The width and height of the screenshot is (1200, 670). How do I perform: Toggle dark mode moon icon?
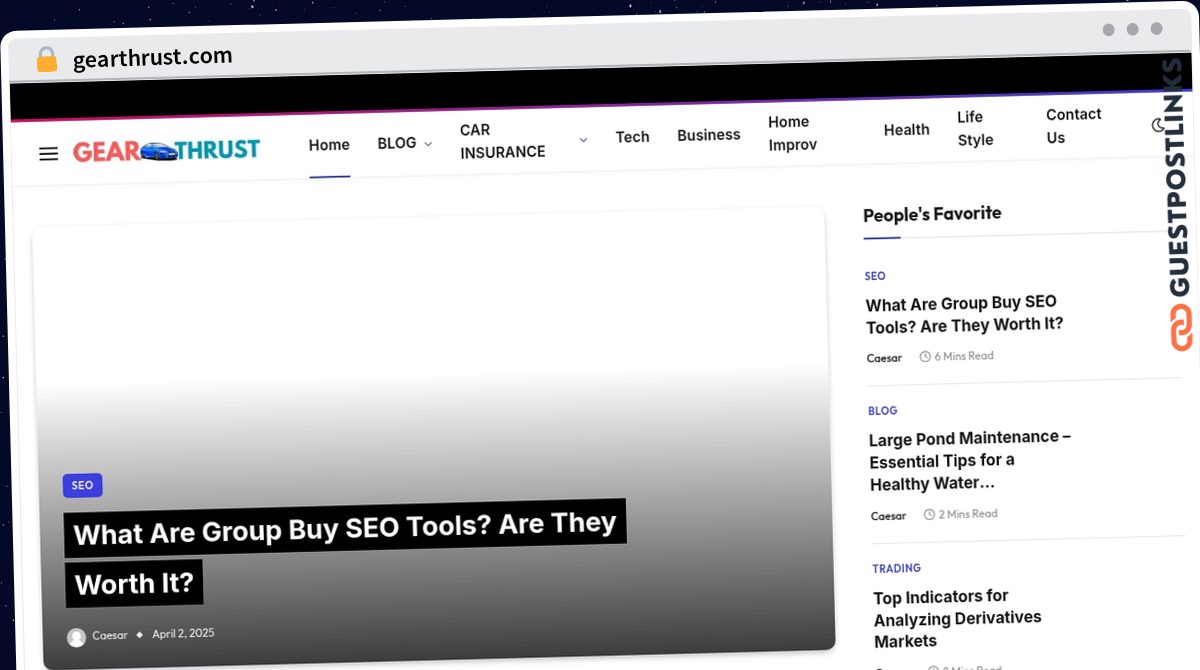(1159, 125)
